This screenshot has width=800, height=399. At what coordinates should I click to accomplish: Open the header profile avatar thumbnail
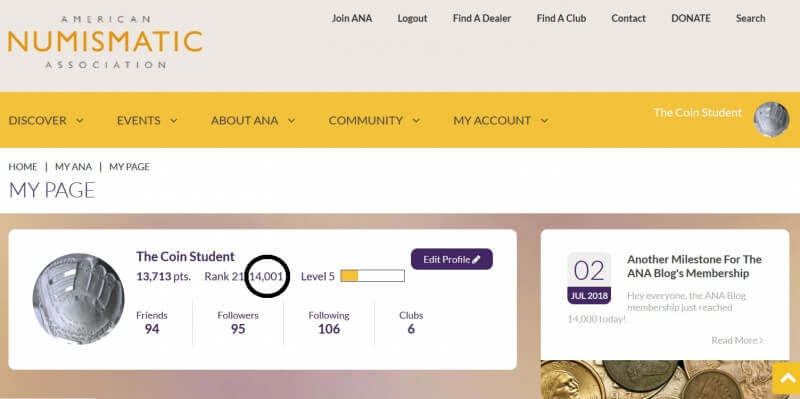coord(771,119)
